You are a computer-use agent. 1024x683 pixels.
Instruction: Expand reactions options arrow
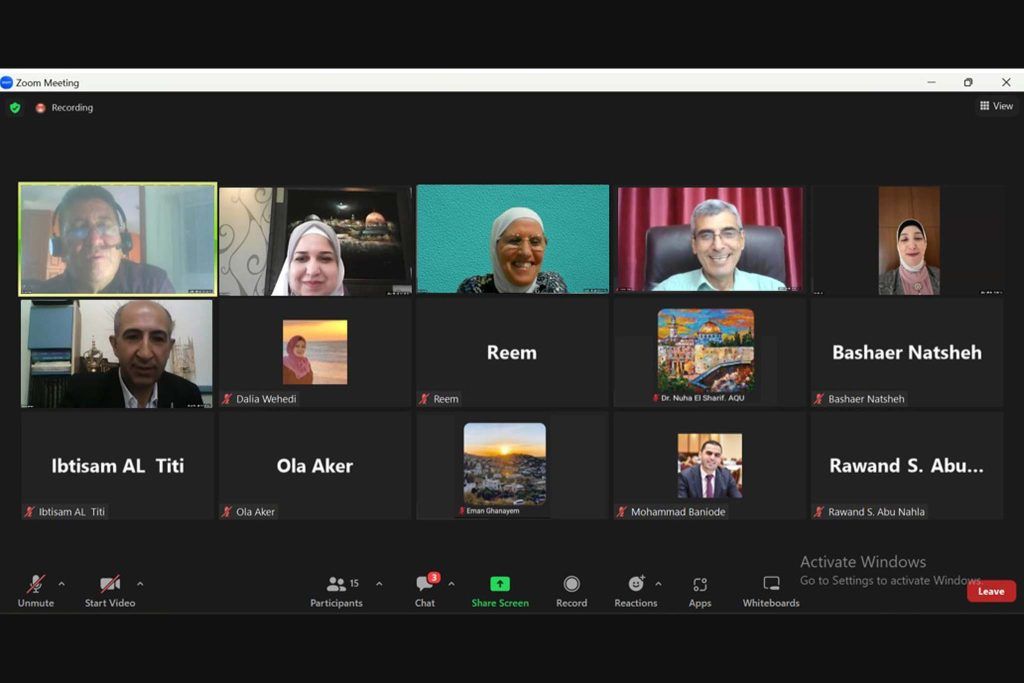click(658, 584)
